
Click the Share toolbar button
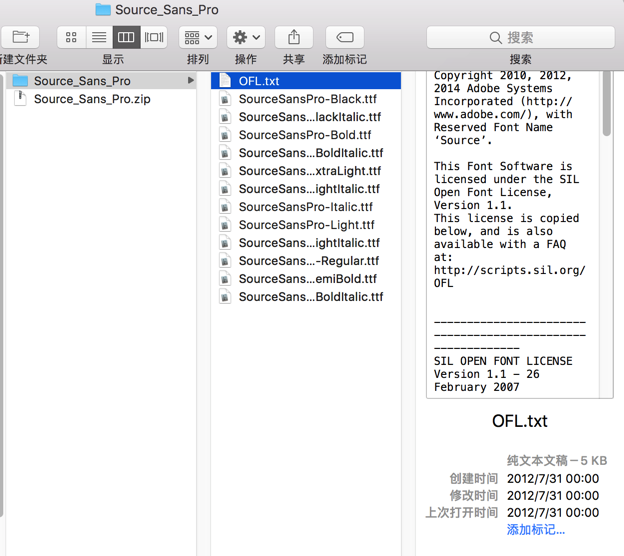point(294,37)
